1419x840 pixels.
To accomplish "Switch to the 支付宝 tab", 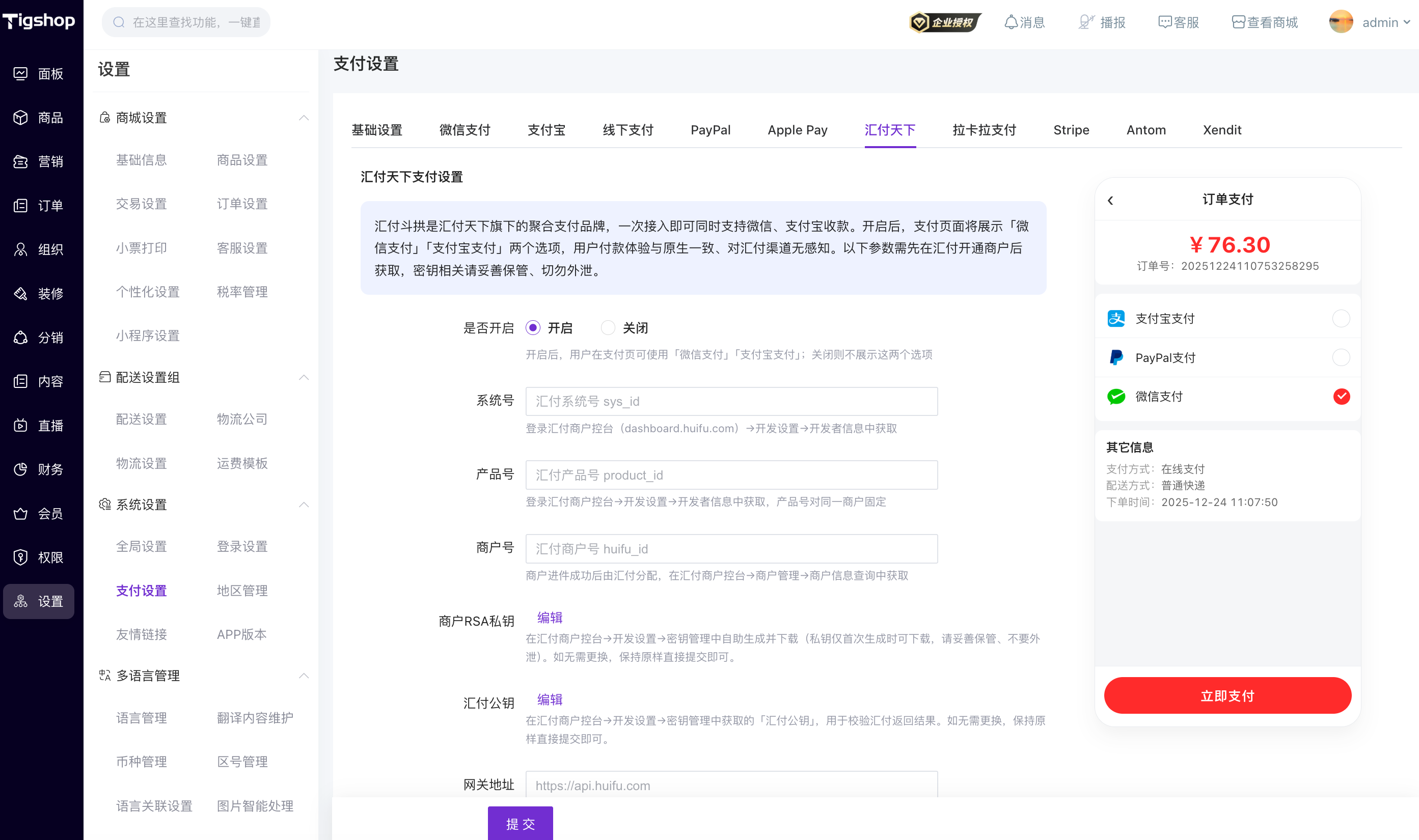I will pyautogui.click(x=546, y=130).
